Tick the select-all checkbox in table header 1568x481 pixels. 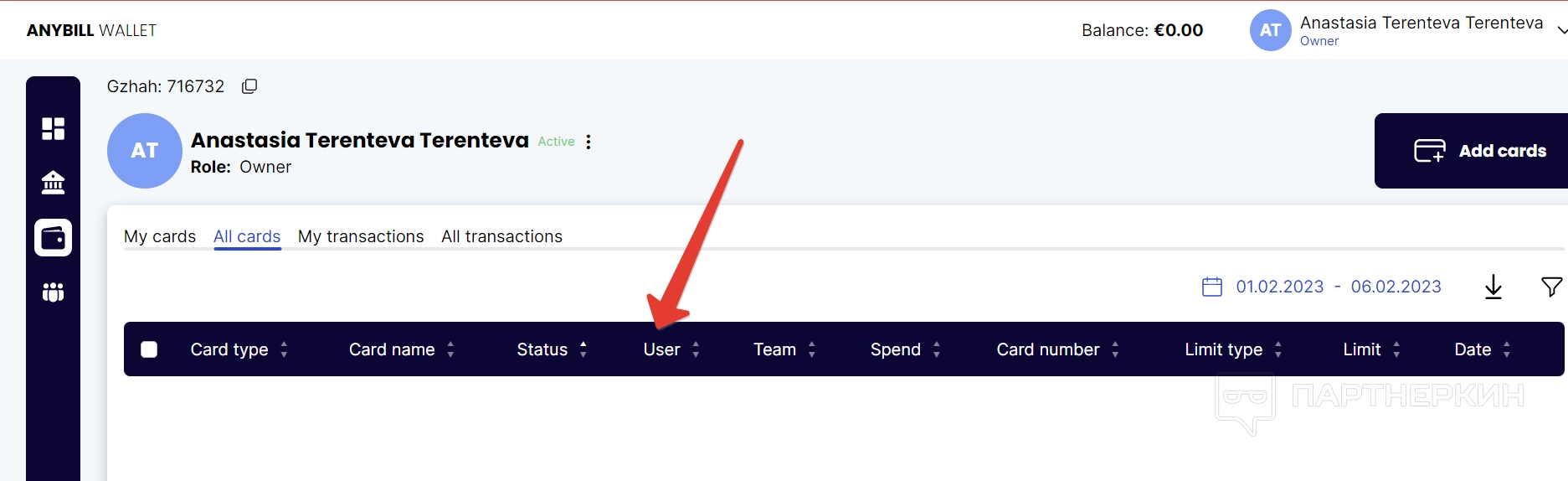coord(149,349)
